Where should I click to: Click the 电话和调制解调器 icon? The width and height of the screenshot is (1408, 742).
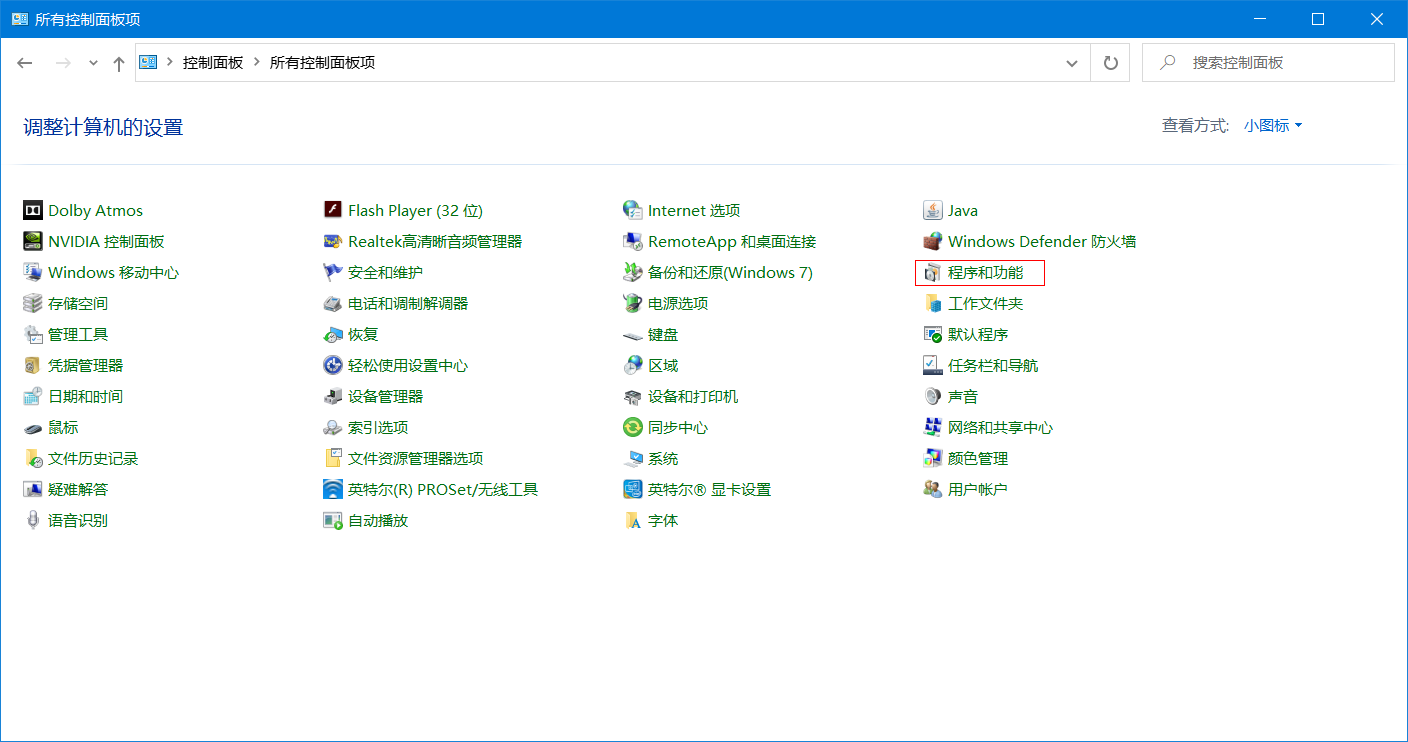(333, 303)
